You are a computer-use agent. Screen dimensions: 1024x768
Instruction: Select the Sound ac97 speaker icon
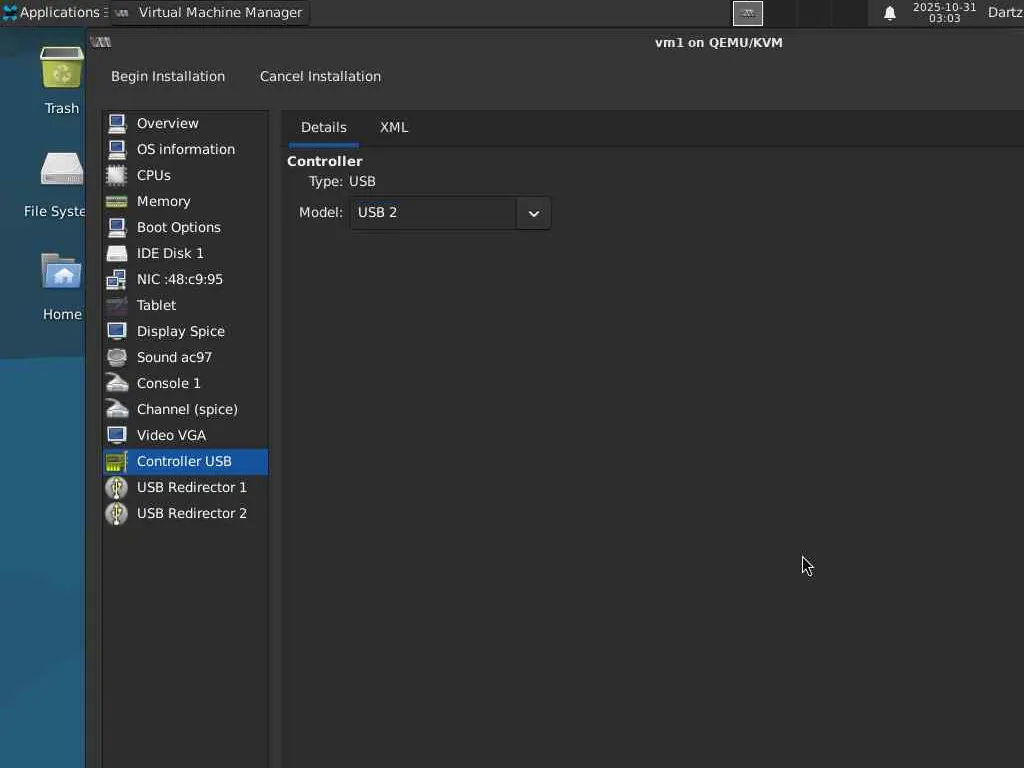point(117,357)
